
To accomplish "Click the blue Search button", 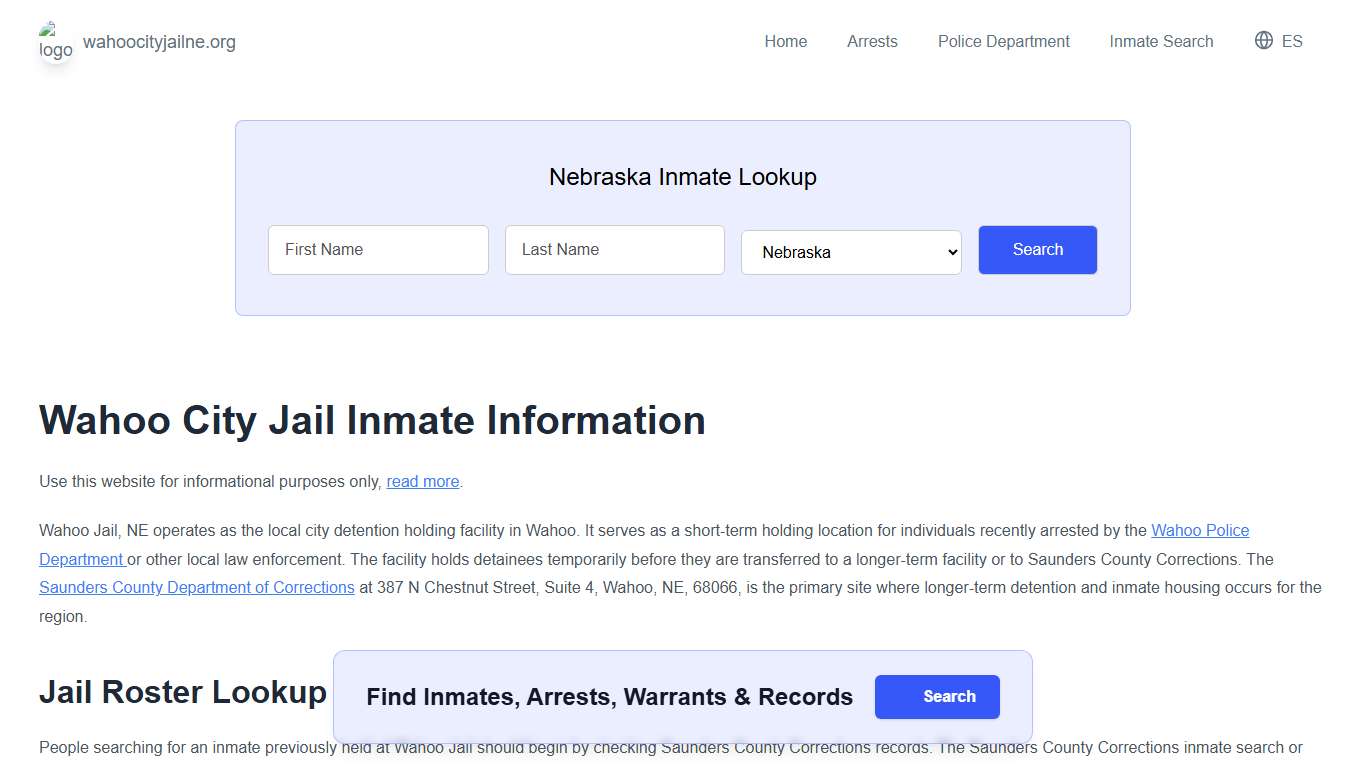I will point(1037,249).
